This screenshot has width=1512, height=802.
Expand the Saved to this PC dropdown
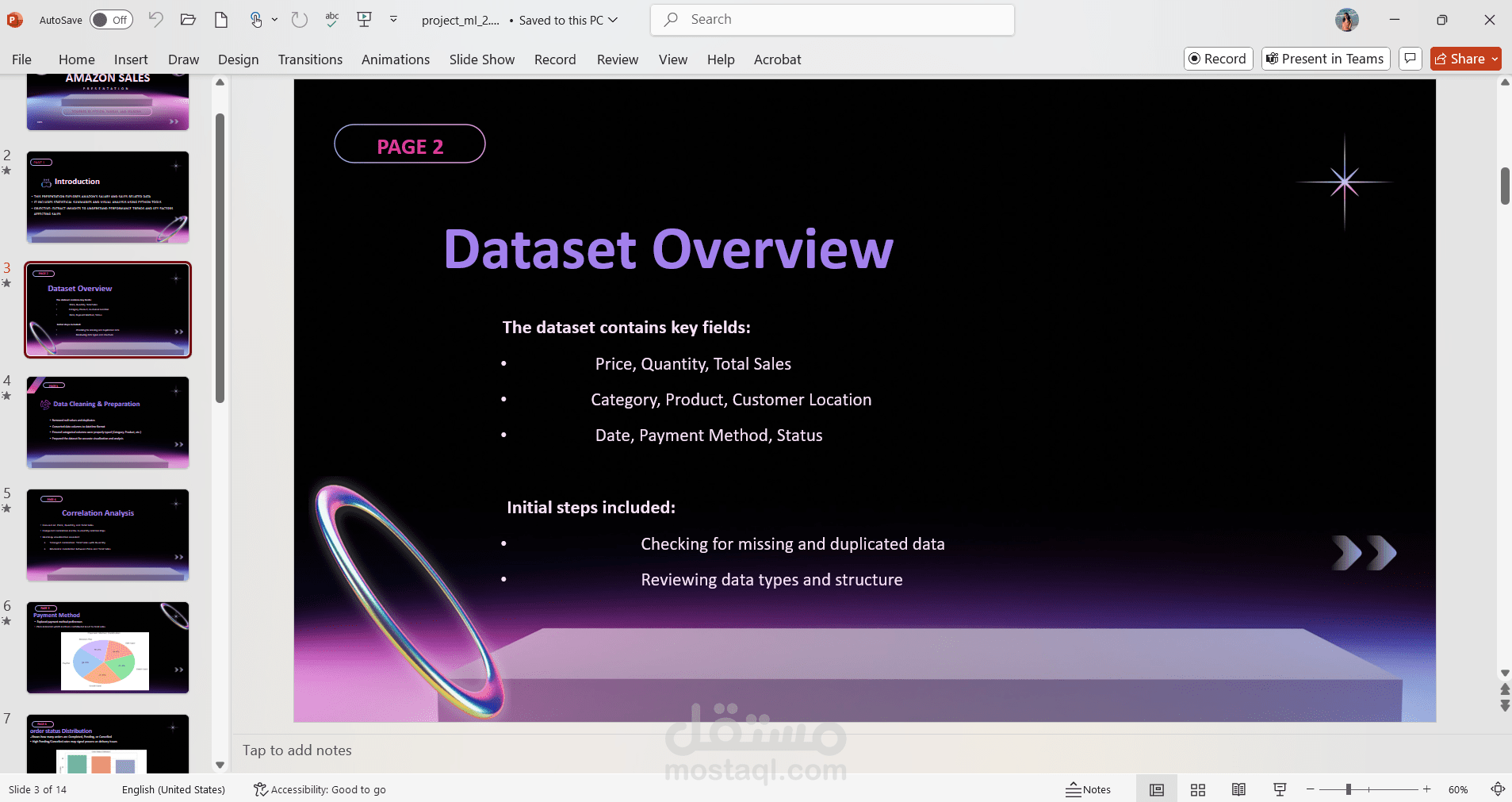click(613, 20)
